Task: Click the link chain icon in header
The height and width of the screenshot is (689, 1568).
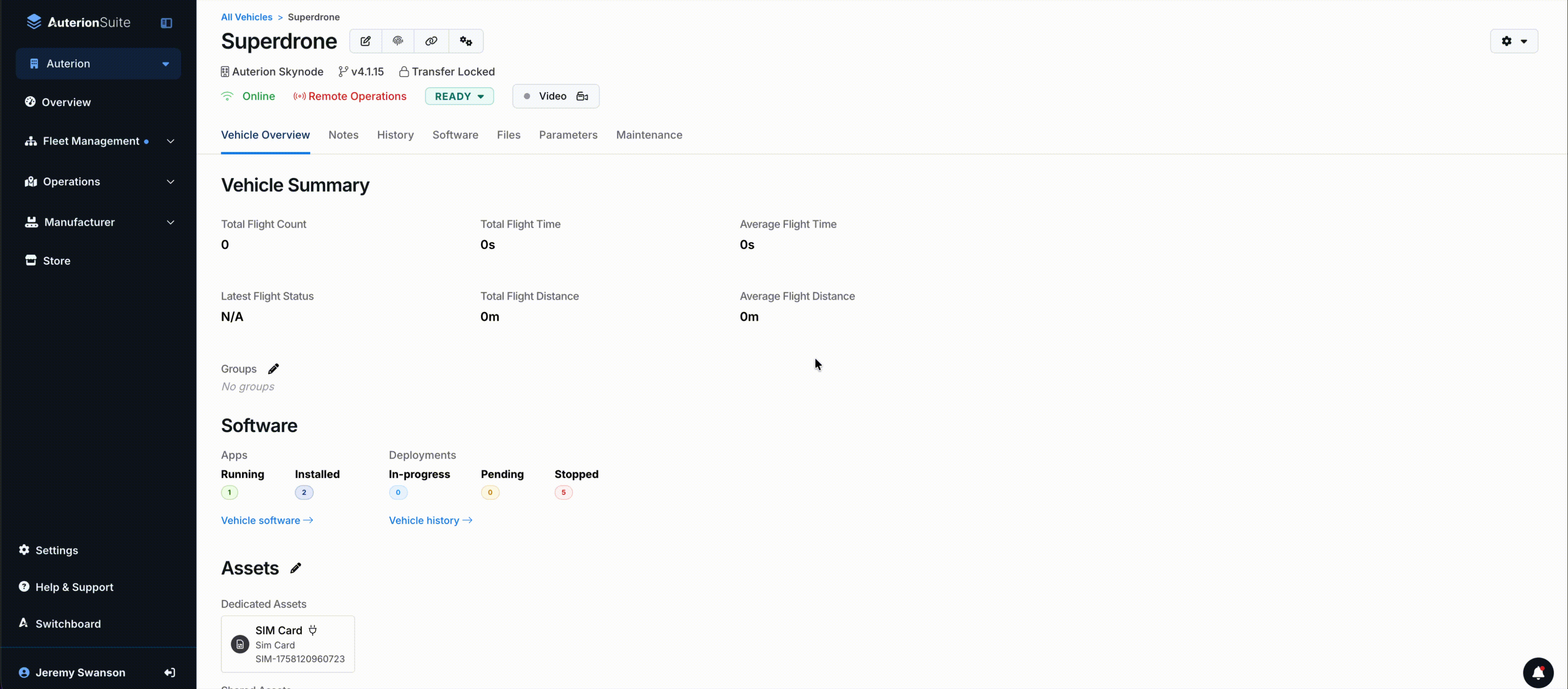Action: (431, 41)
